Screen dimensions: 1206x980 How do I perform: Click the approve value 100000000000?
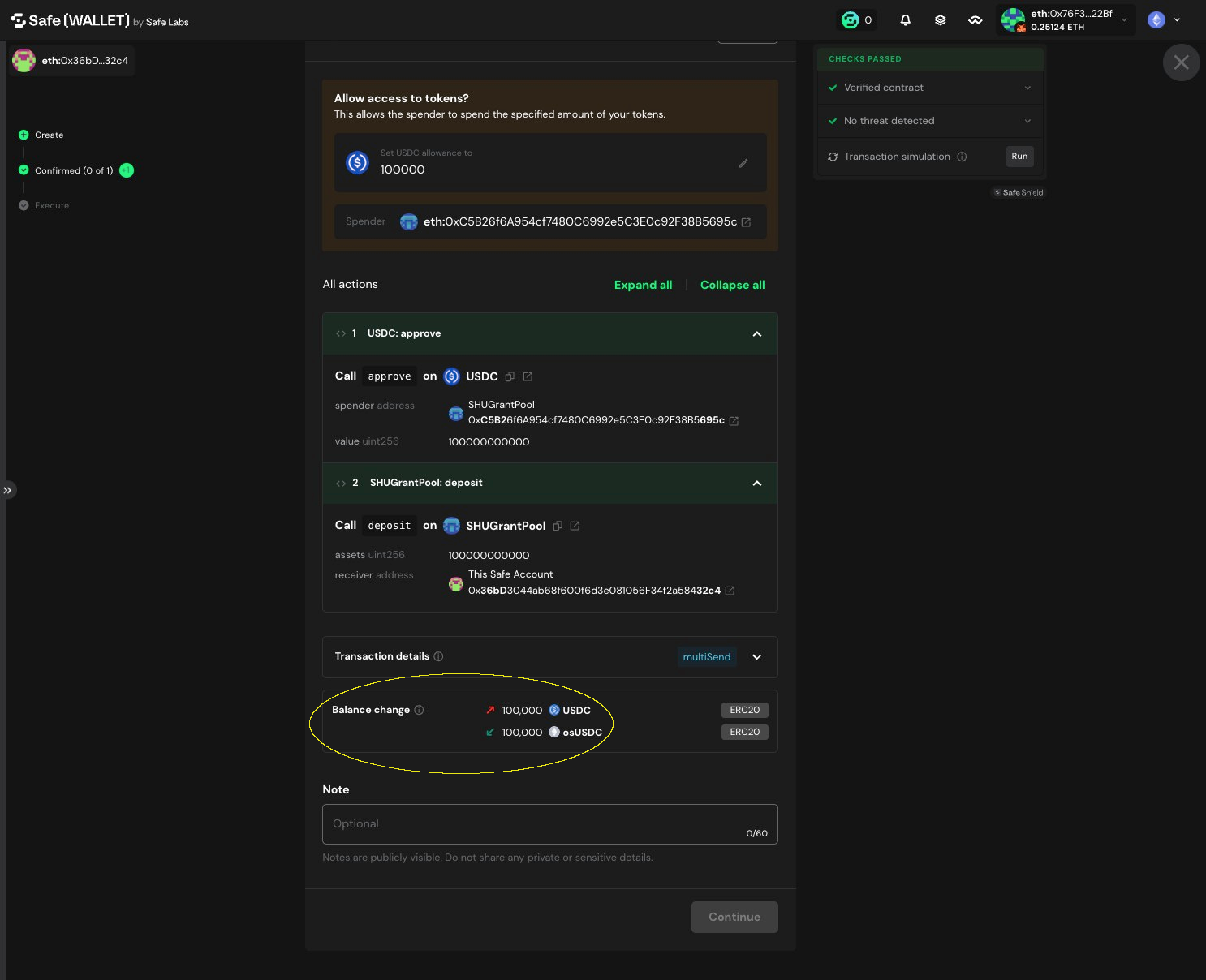coord(489,442)
